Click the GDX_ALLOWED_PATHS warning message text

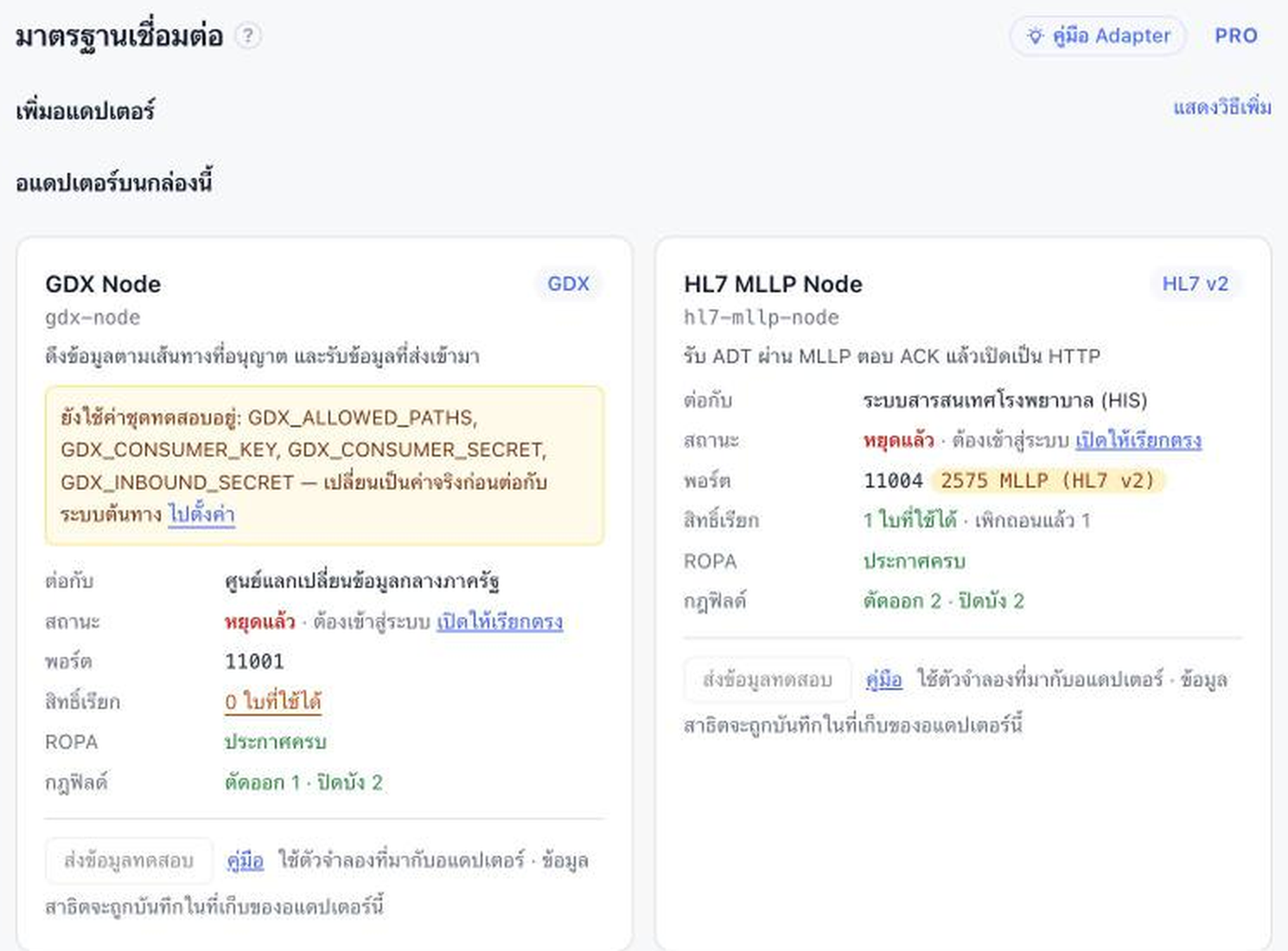click(x=303, y=466)
